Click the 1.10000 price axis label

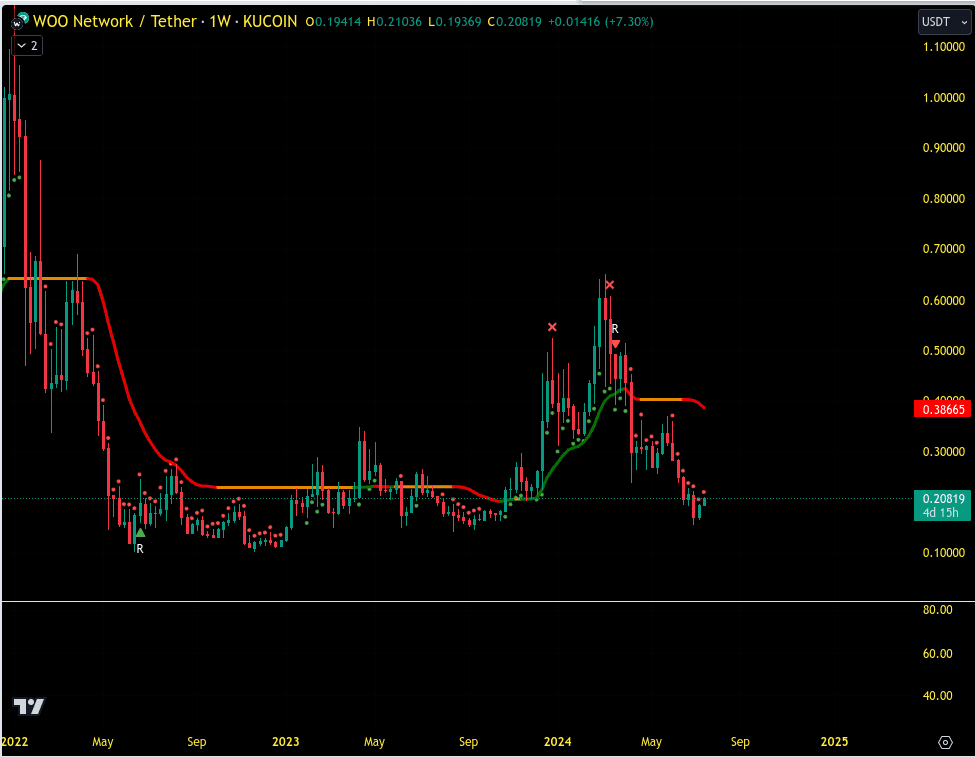(943, 47)
